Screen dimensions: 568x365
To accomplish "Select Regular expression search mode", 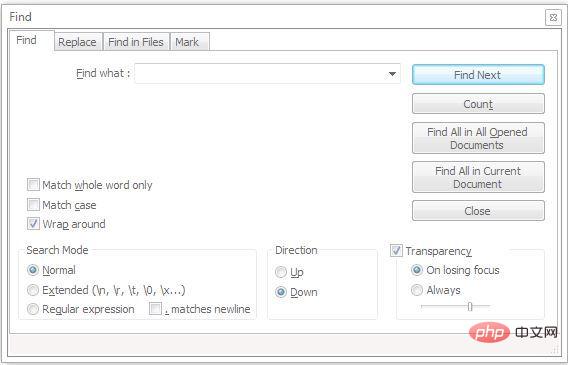I will pyautogui.click(x=33, y=309).
